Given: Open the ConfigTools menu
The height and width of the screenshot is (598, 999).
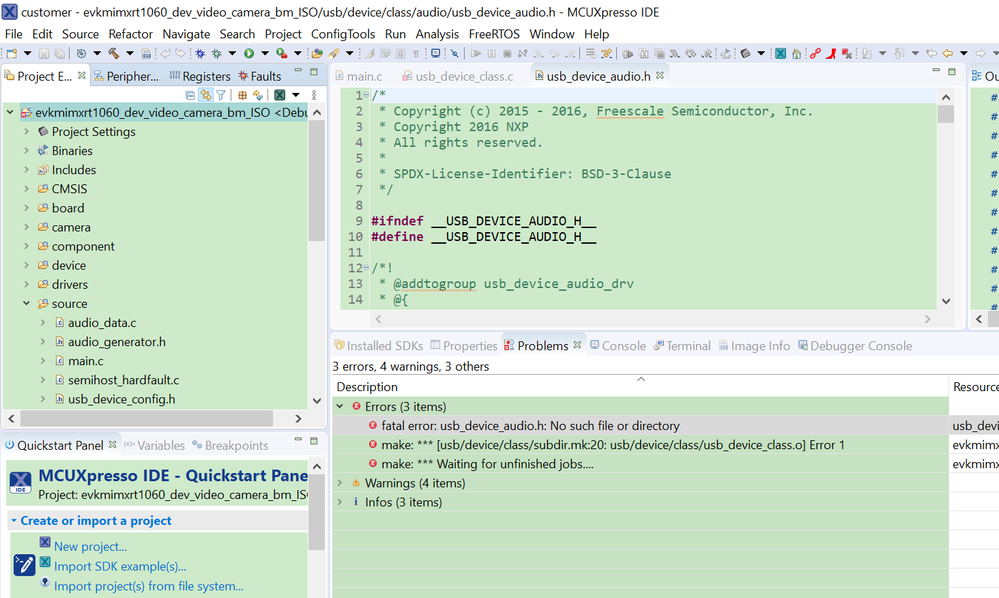Looking at the screenshot, I should pos(343,34).
